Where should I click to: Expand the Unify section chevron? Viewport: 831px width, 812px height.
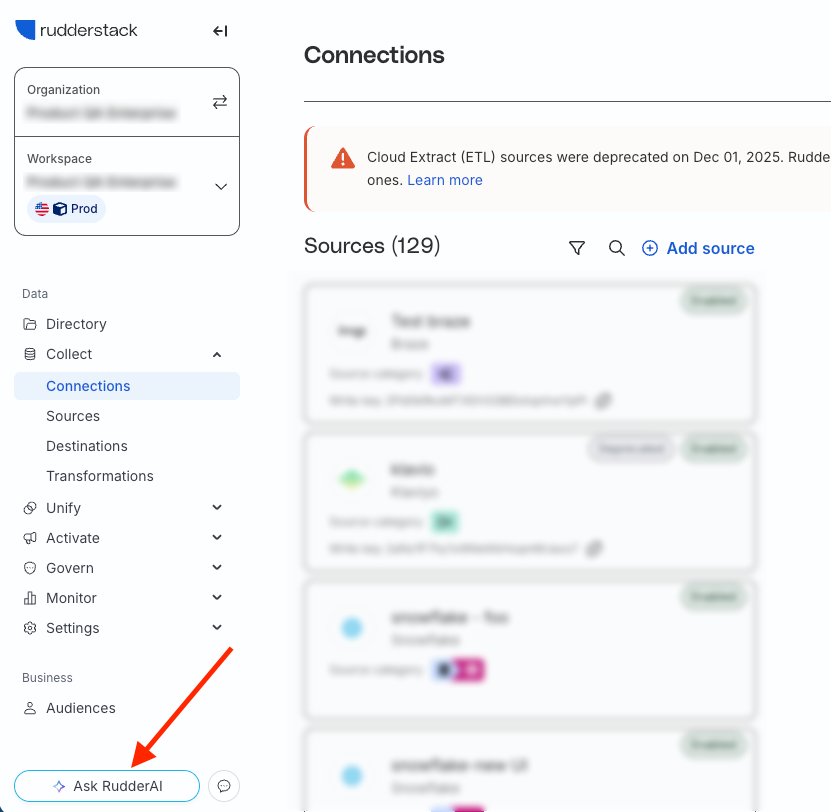point(217,507)
